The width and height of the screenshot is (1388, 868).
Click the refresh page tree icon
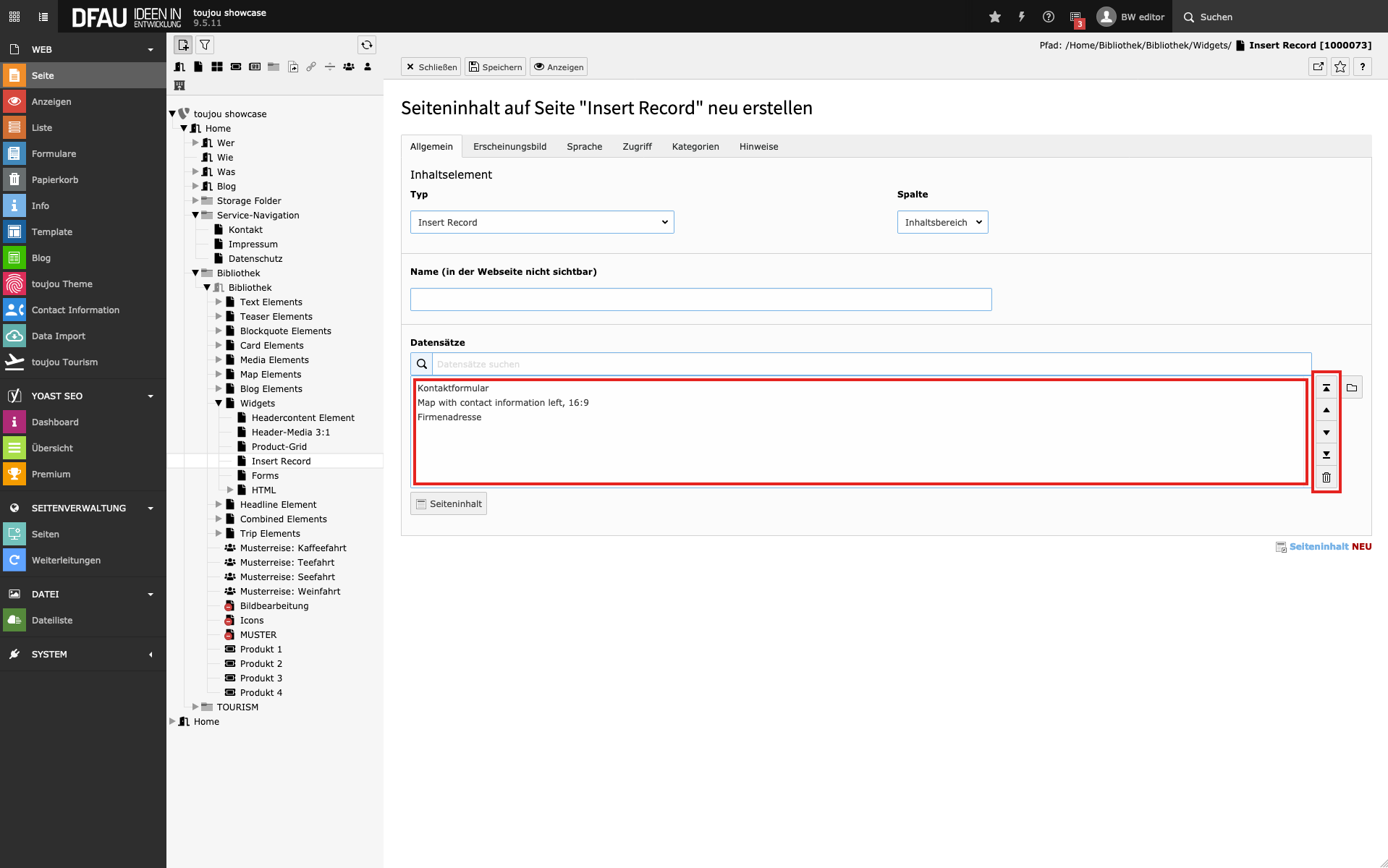point(367,45)
